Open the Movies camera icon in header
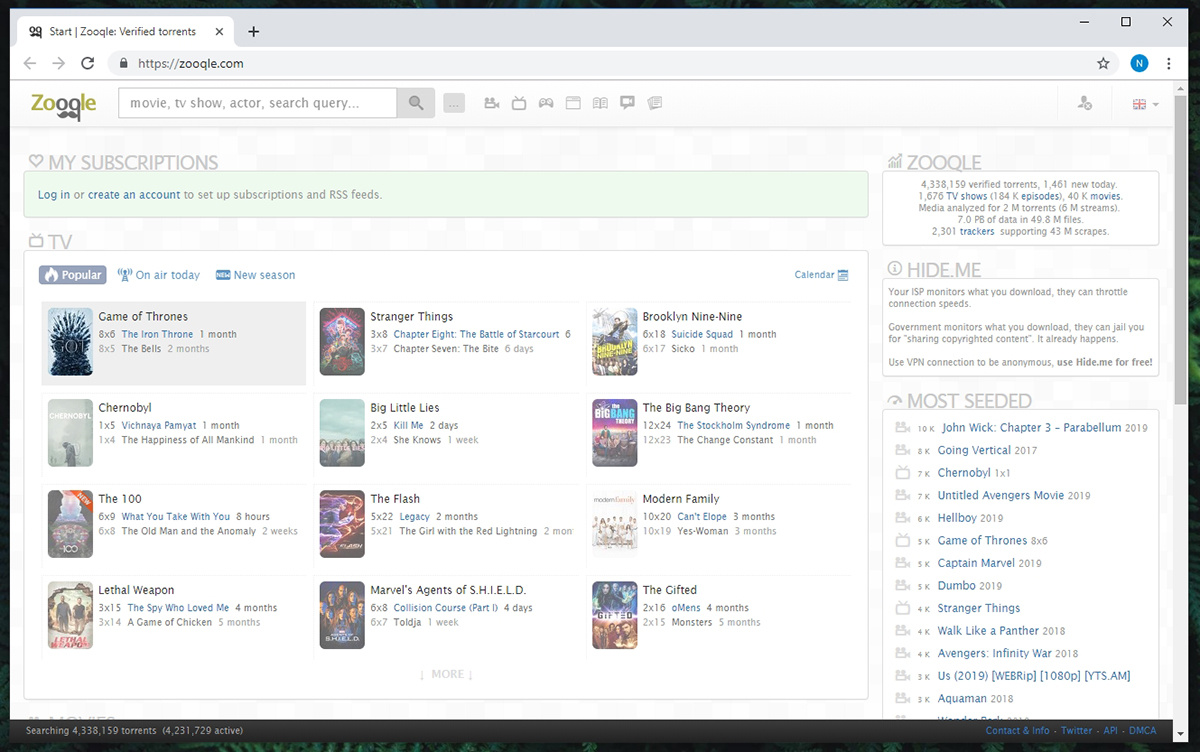Image resolution: width=1200 pixels, height=752 pixels. 492,103
